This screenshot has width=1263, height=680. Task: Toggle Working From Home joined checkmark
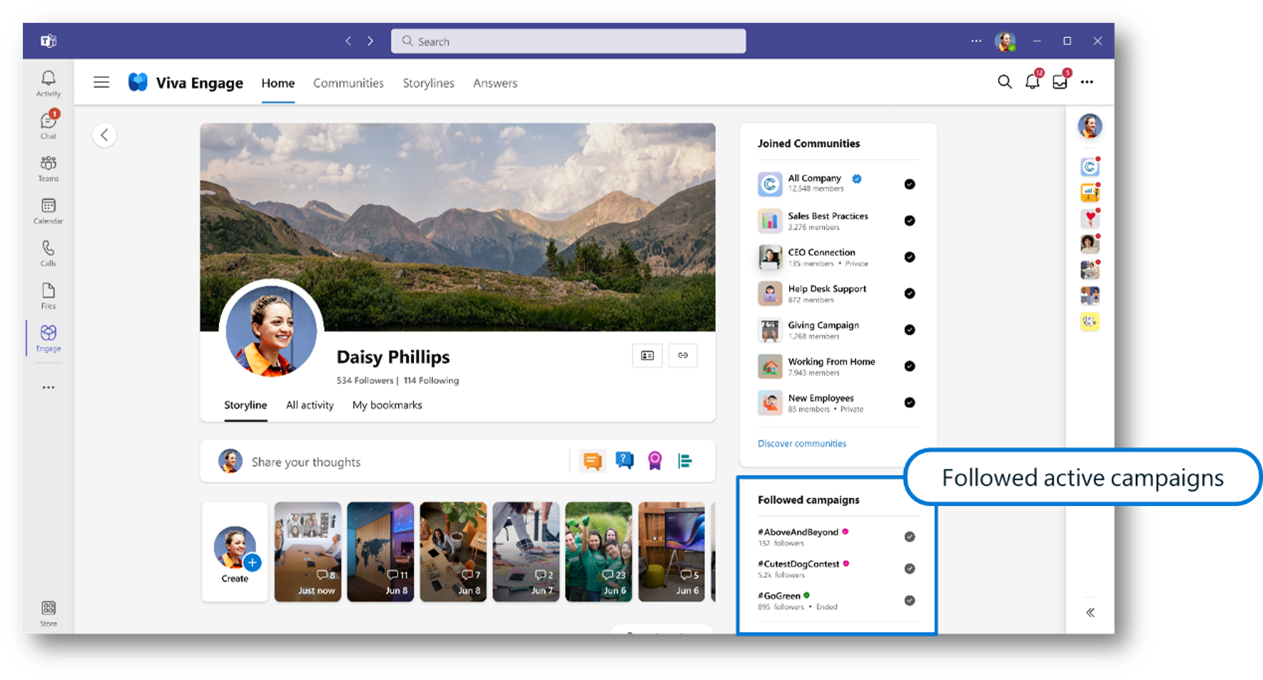click(909, 366)
